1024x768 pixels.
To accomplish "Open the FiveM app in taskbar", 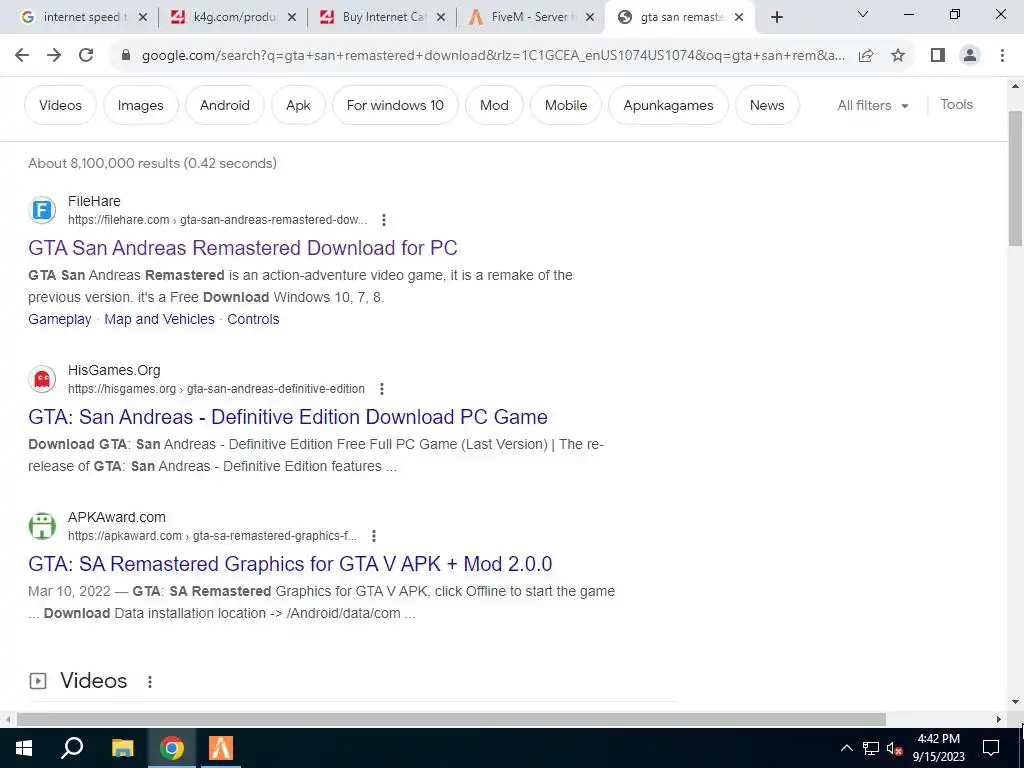I will (221, 748).
